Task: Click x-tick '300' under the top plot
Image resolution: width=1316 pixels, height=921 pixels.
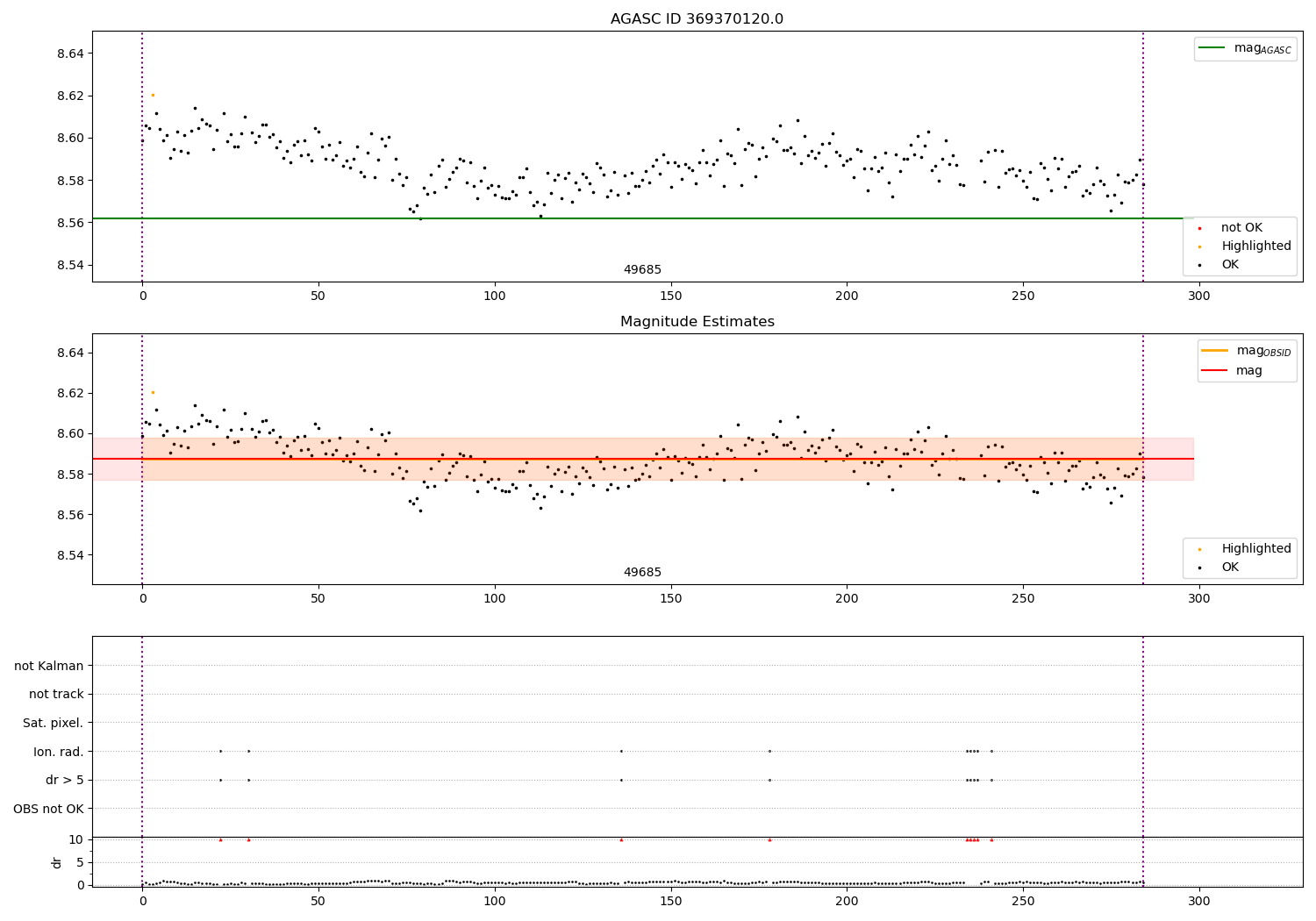Action: 1198,296
